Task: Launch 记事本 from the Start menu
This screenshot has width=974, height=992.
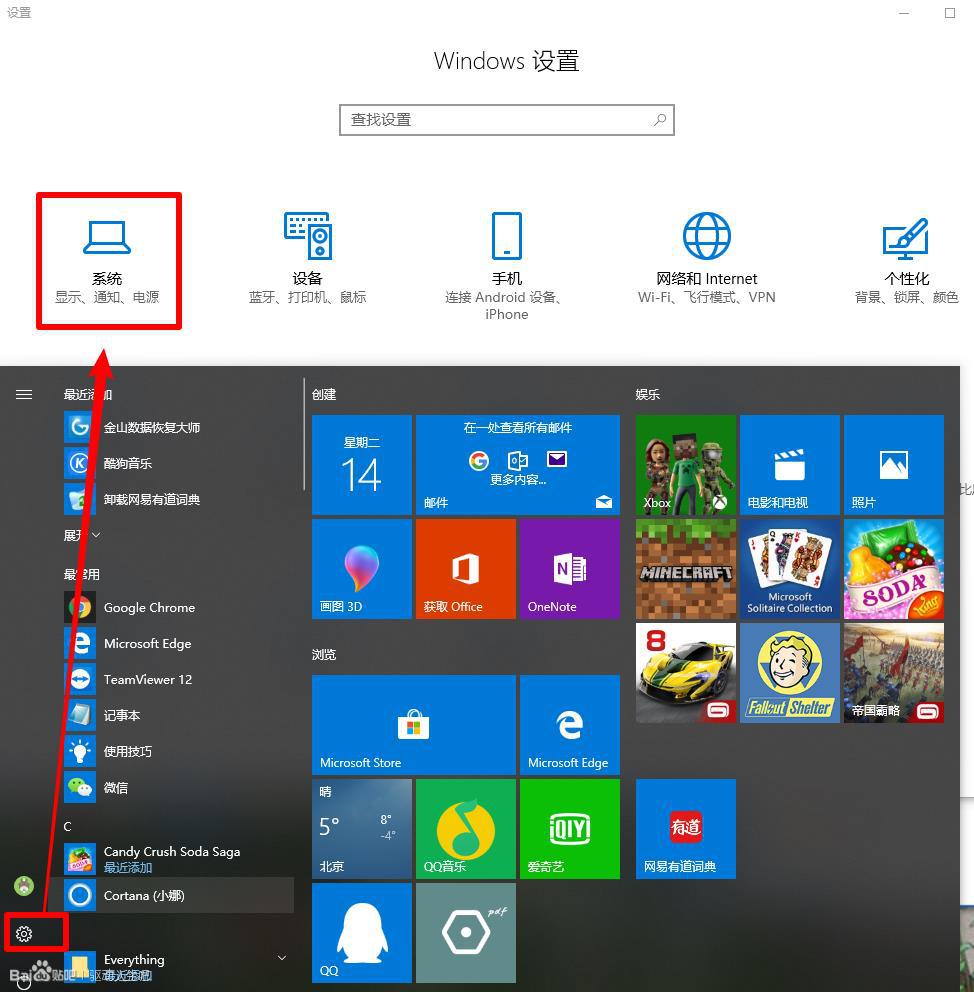Action: (117, 715)
